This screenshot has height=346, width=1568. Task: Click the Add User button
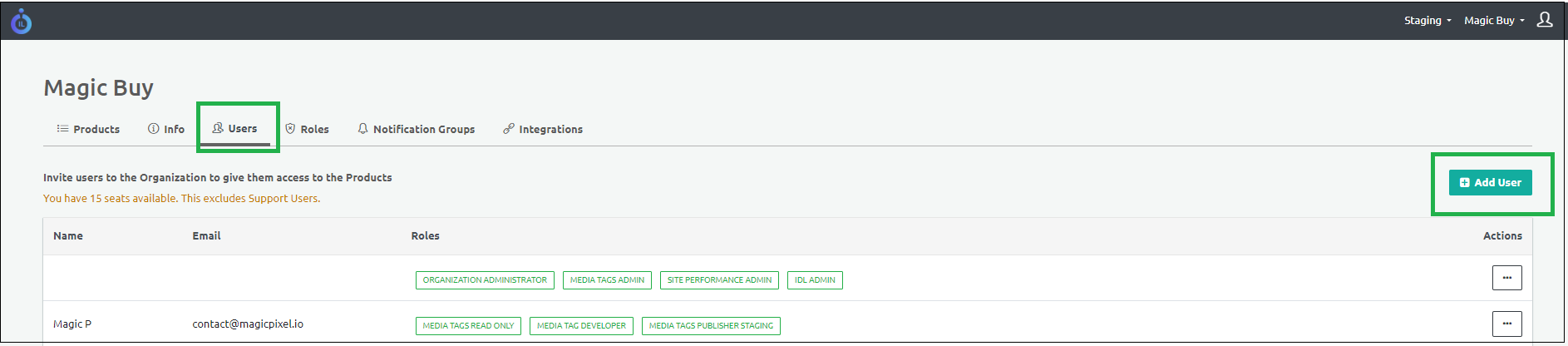(1490, 183)
